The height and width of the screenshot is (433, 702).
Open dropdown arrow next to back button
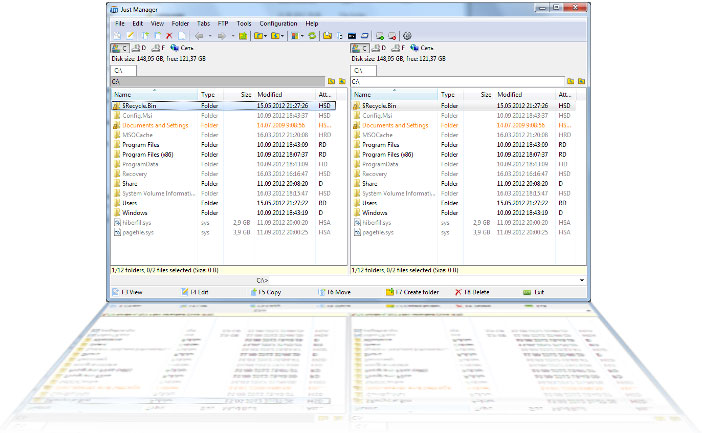click(209, 36)
